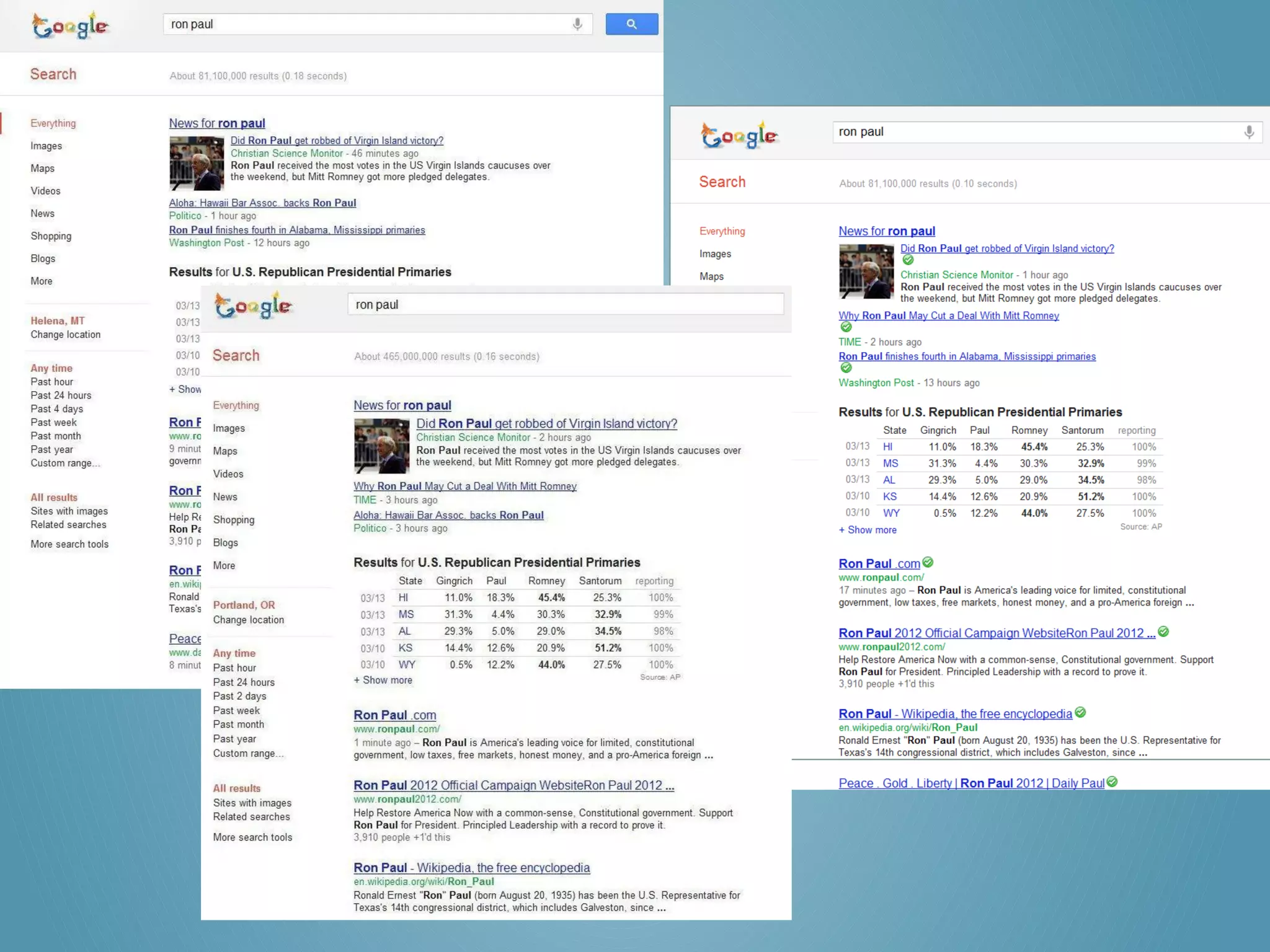This screenshot has height=952, width=1270.
Task: Click the center window ron paul search field
Action: [565, 304]
